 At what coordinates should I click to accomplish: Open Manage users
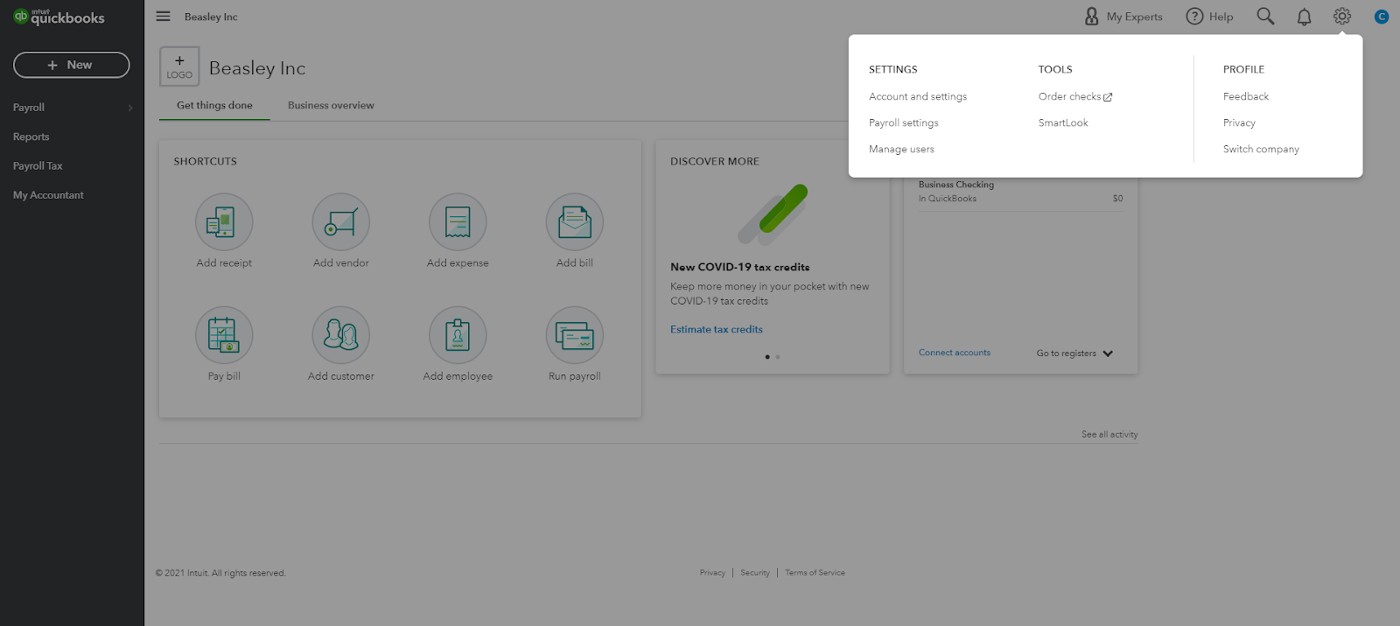pyautogui.click(x=902, y=149)
